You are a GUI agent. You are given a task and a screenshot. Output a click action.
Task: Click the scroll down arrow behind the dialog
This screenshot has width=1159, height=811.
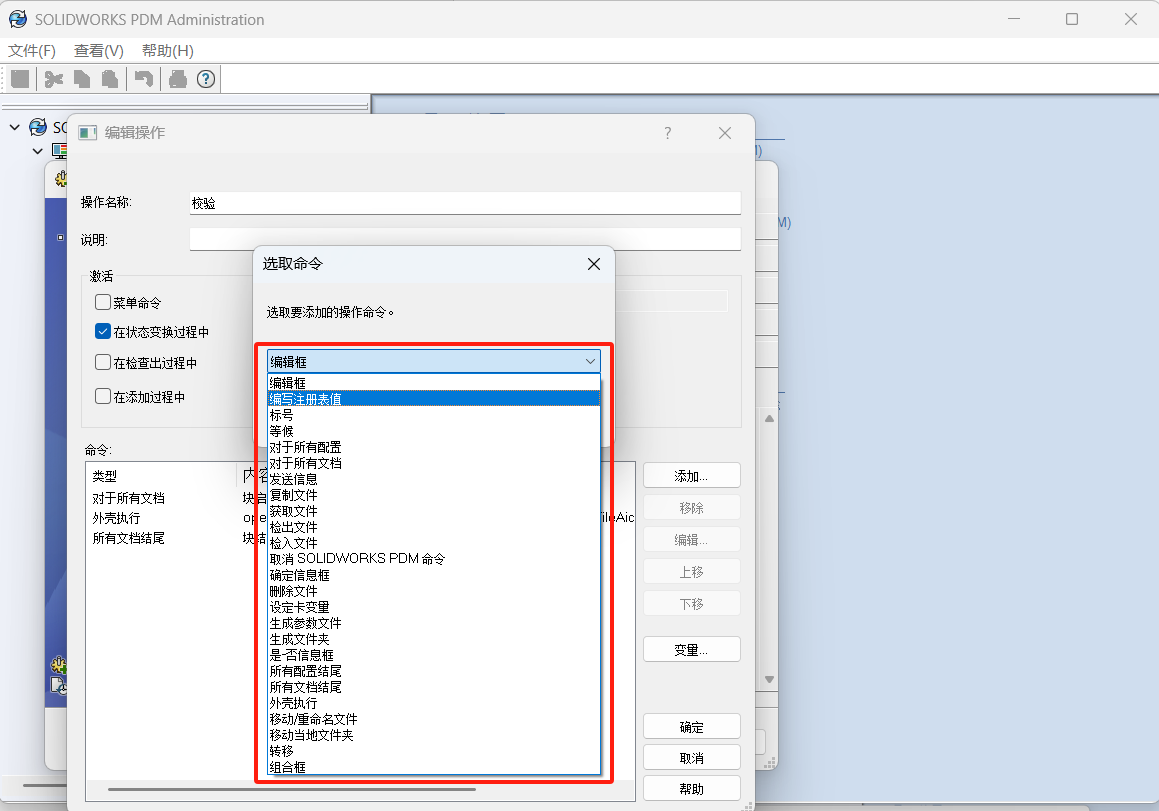769,679
